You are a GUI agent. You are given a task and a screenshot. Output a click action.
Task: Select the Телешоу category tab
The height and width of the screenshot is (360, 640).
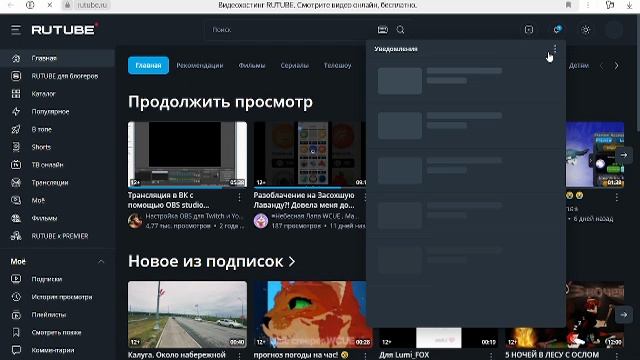337,65
